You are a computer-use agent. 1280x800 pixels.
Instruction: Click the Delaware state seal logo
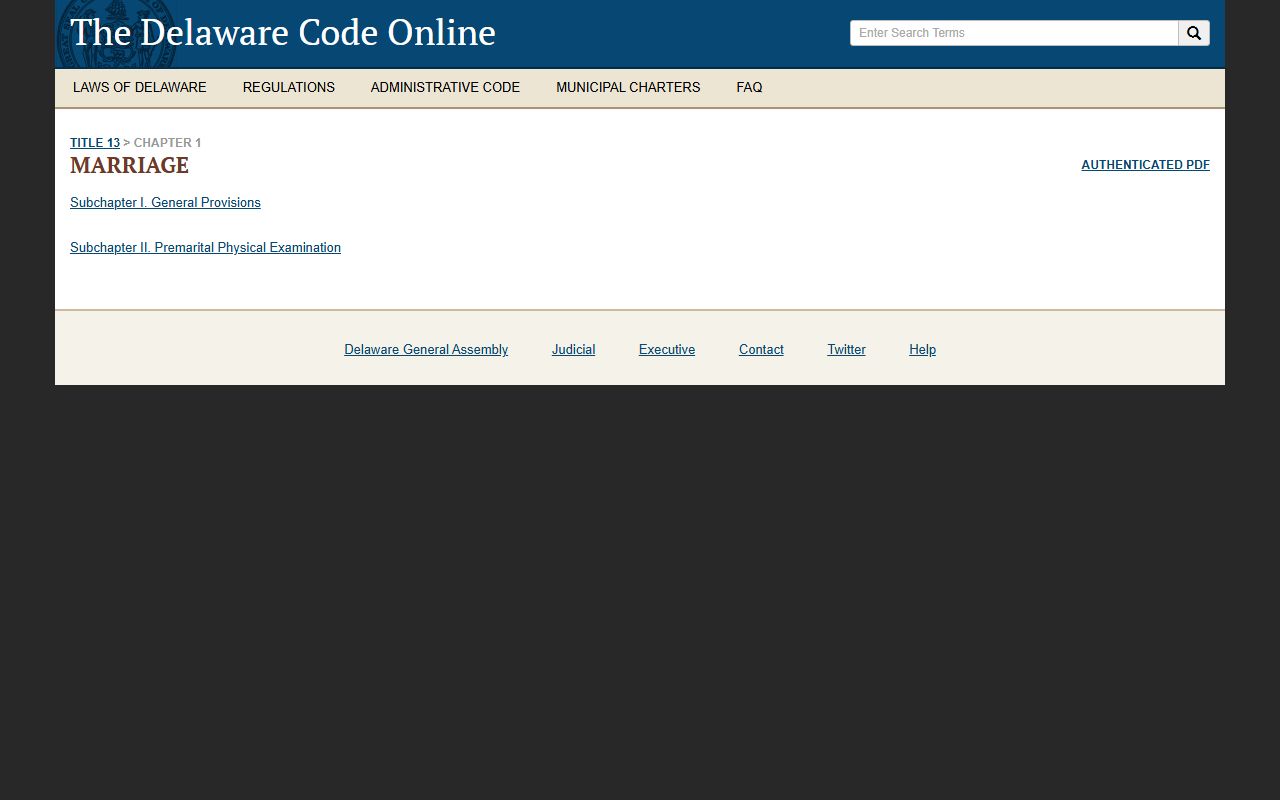tap(116, 33)
